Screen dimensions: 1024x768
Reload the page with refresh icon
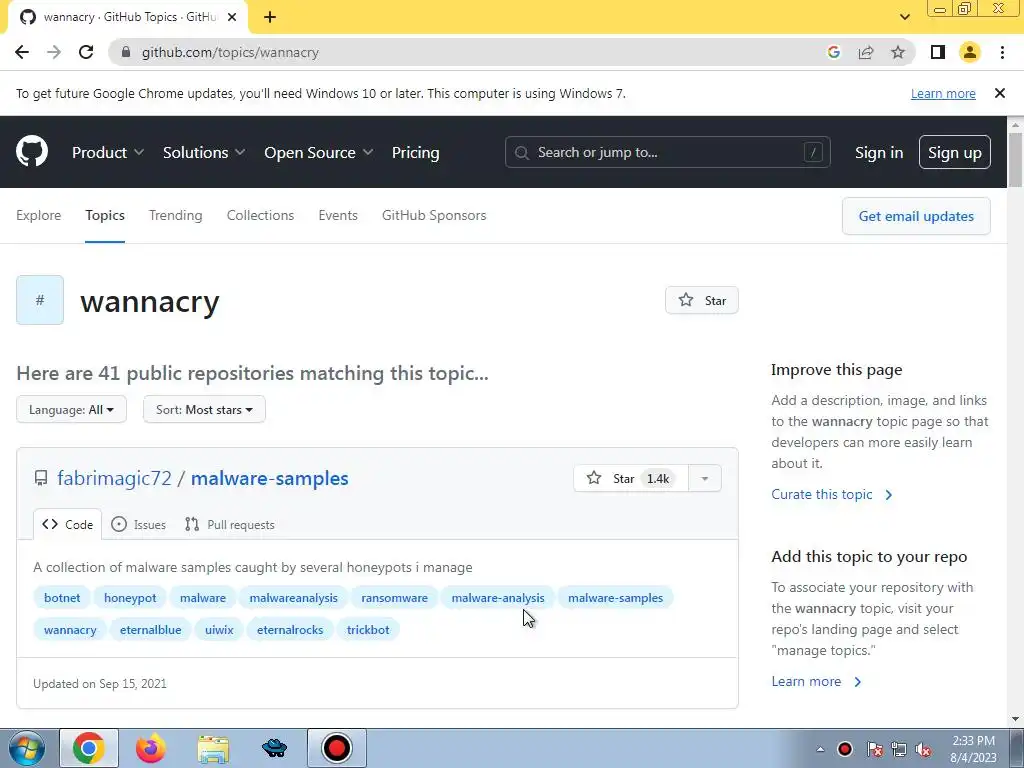(x=86, y=52)
